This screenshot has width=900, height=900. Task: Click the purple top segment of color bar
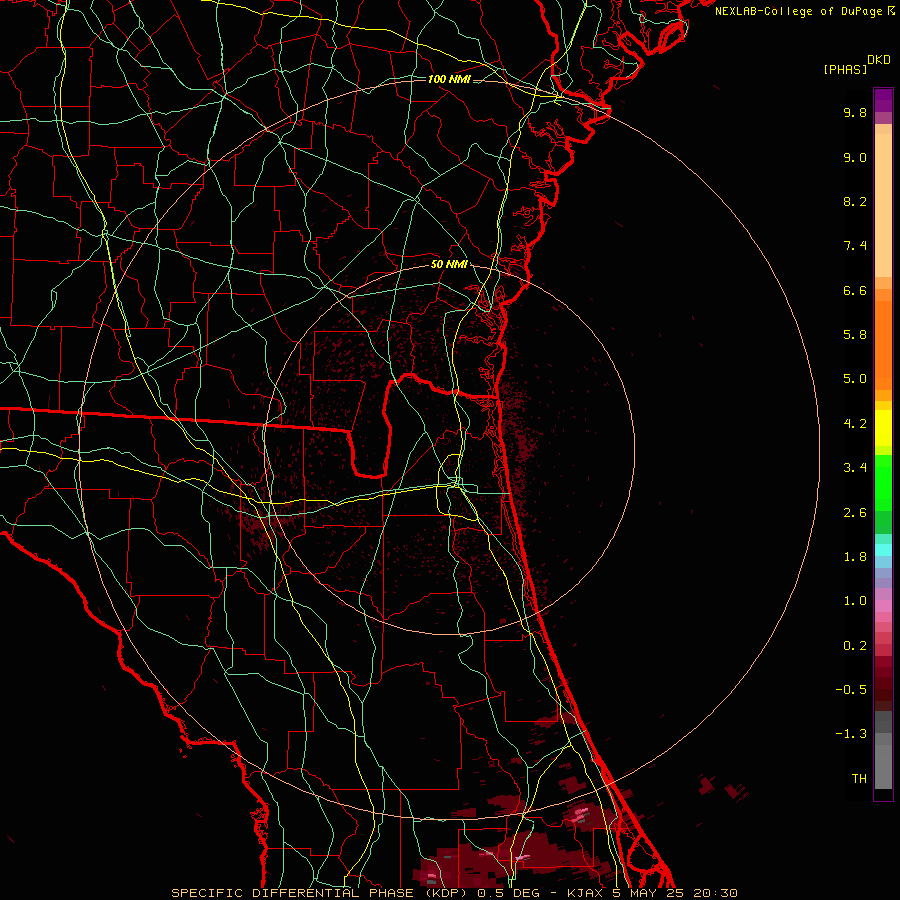point(883,100)
